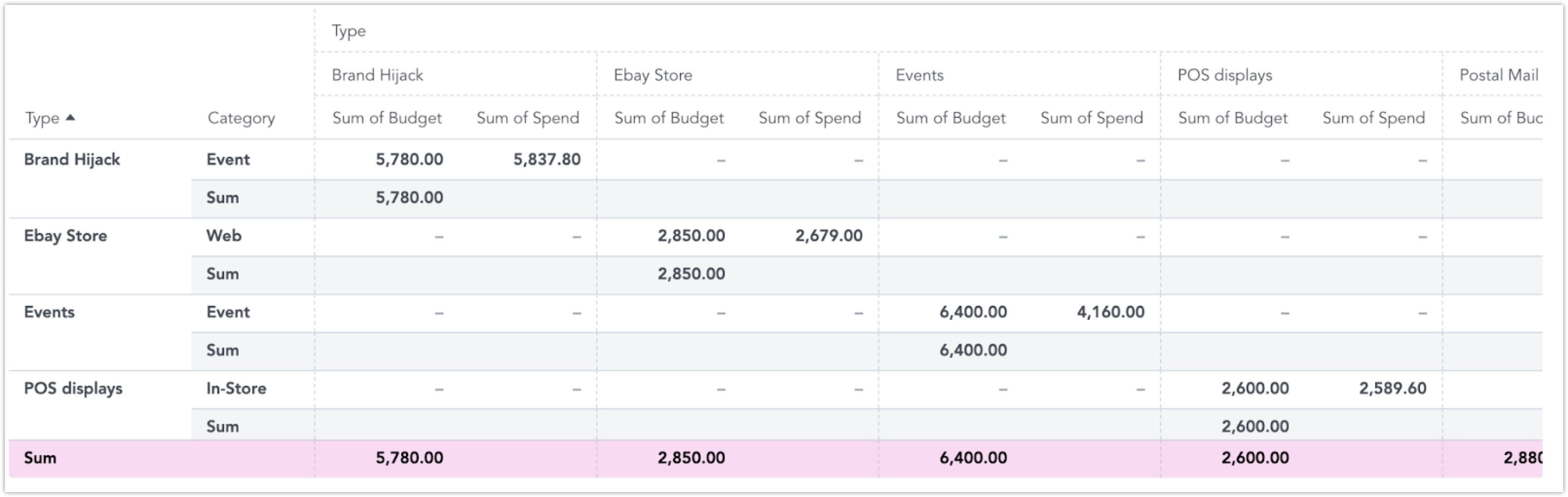1568x497 pixels.
Task: Select the Brand Hijack column group header
Action: [x=377, y=75]
